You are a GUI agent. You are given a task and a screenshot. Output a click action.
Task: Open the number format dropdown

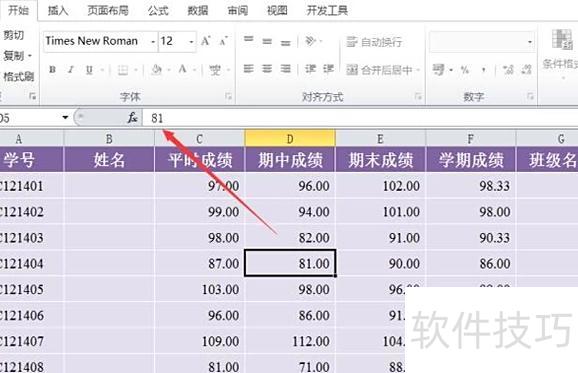[x=530, y=41]
